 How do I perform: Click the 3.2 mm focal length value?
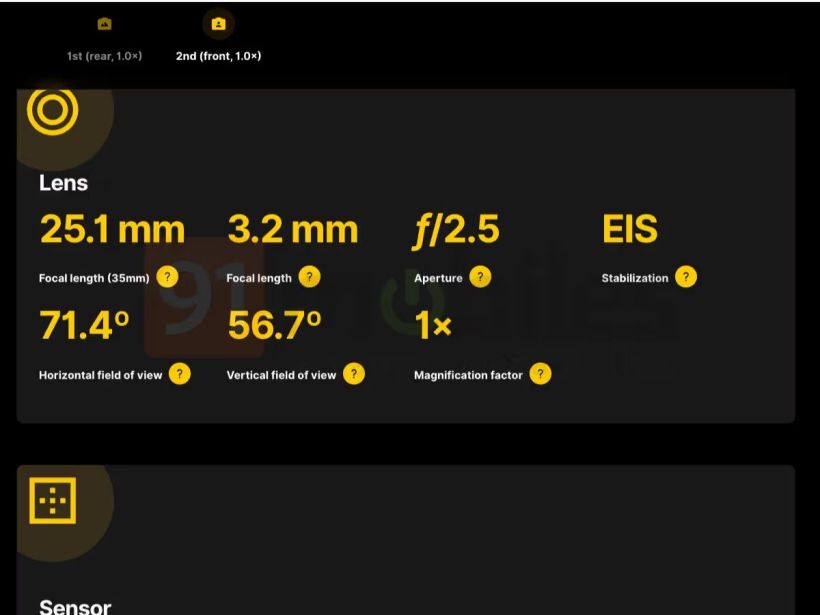click(x=292, y=230)
